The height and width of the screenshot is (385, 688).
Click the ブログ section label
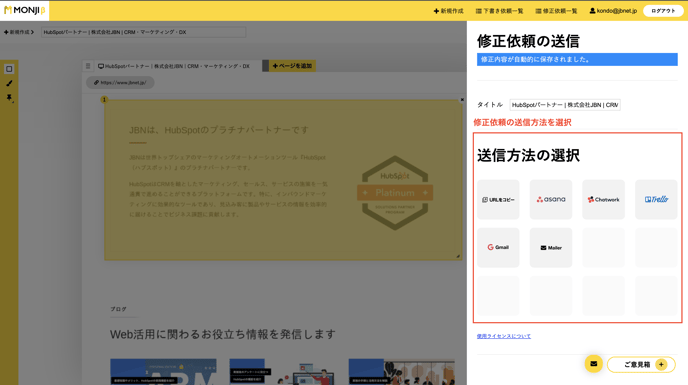tap(118, 309)
